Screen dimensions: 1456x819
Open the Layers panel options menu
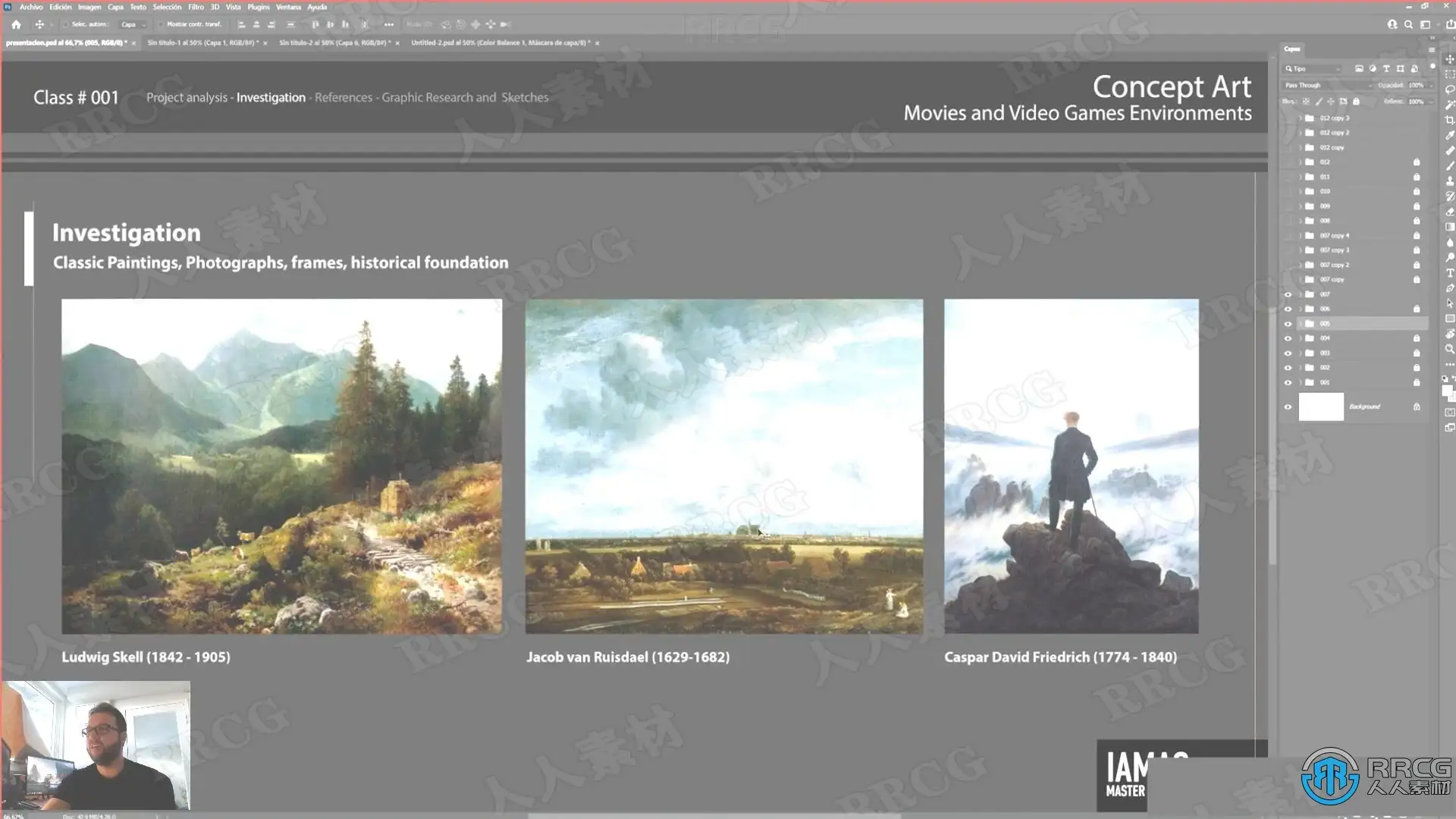[x=1432, y=49]
